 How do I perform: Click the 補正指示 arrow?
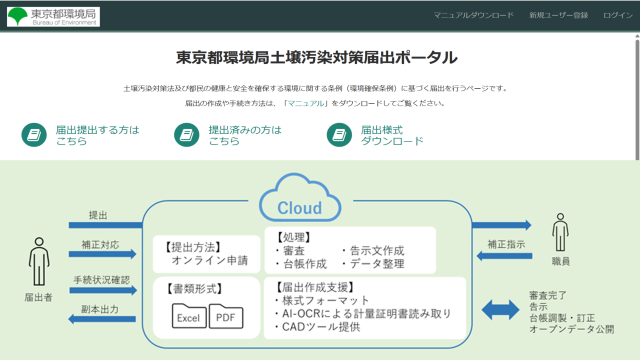pos(504,256)
